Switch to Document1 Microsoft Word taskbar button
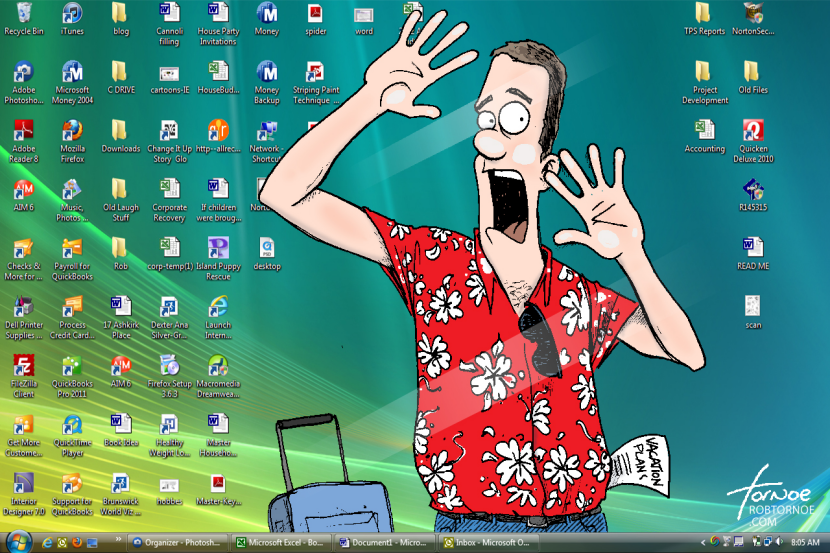 [383, 542]
